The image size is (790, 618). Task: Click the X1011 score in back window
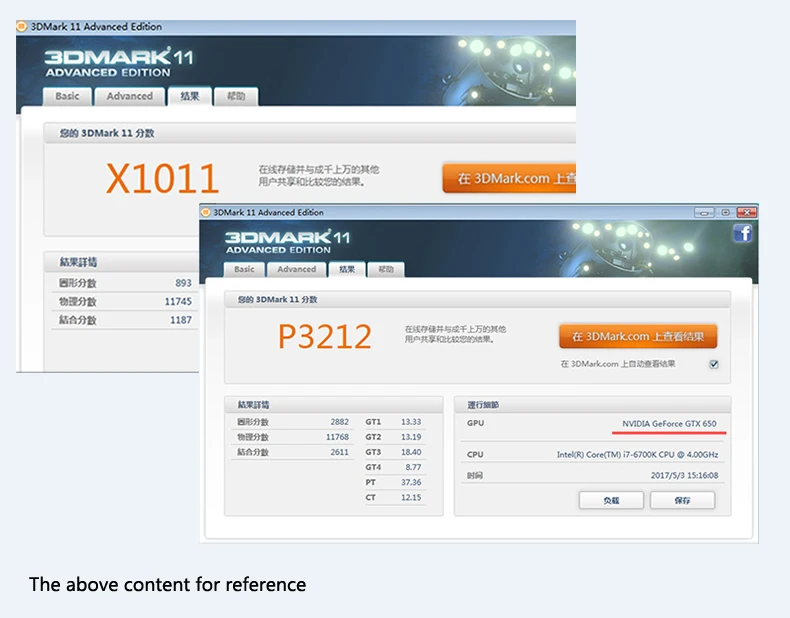(162, 178)
